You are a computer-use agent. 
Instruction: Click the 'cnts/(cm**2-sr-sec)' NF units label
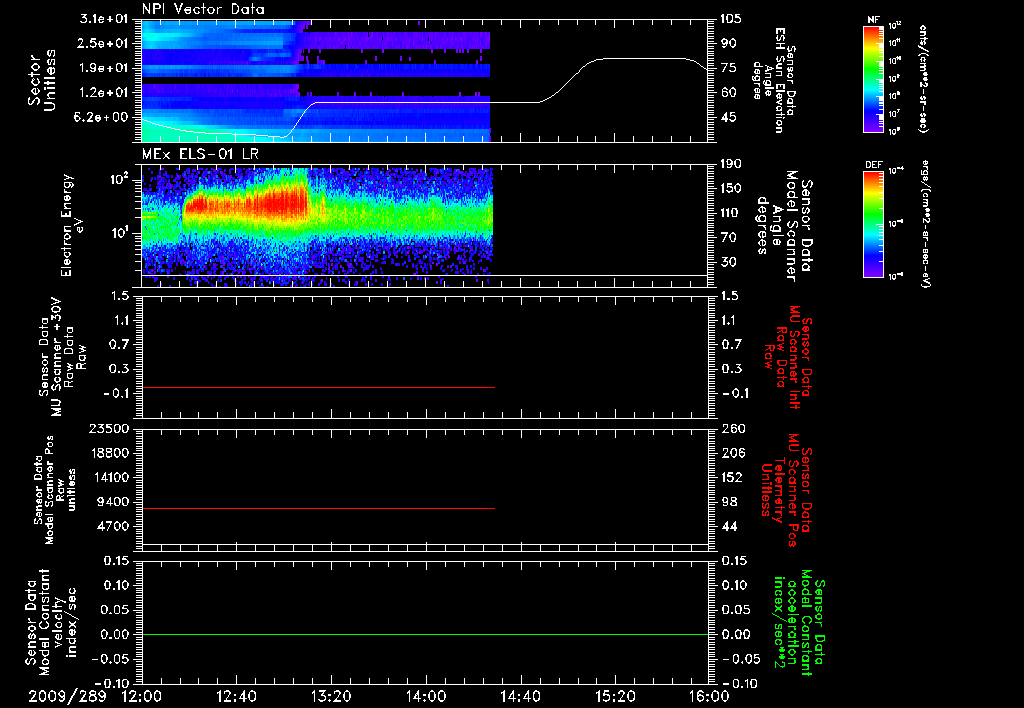(x=923, y=79)
